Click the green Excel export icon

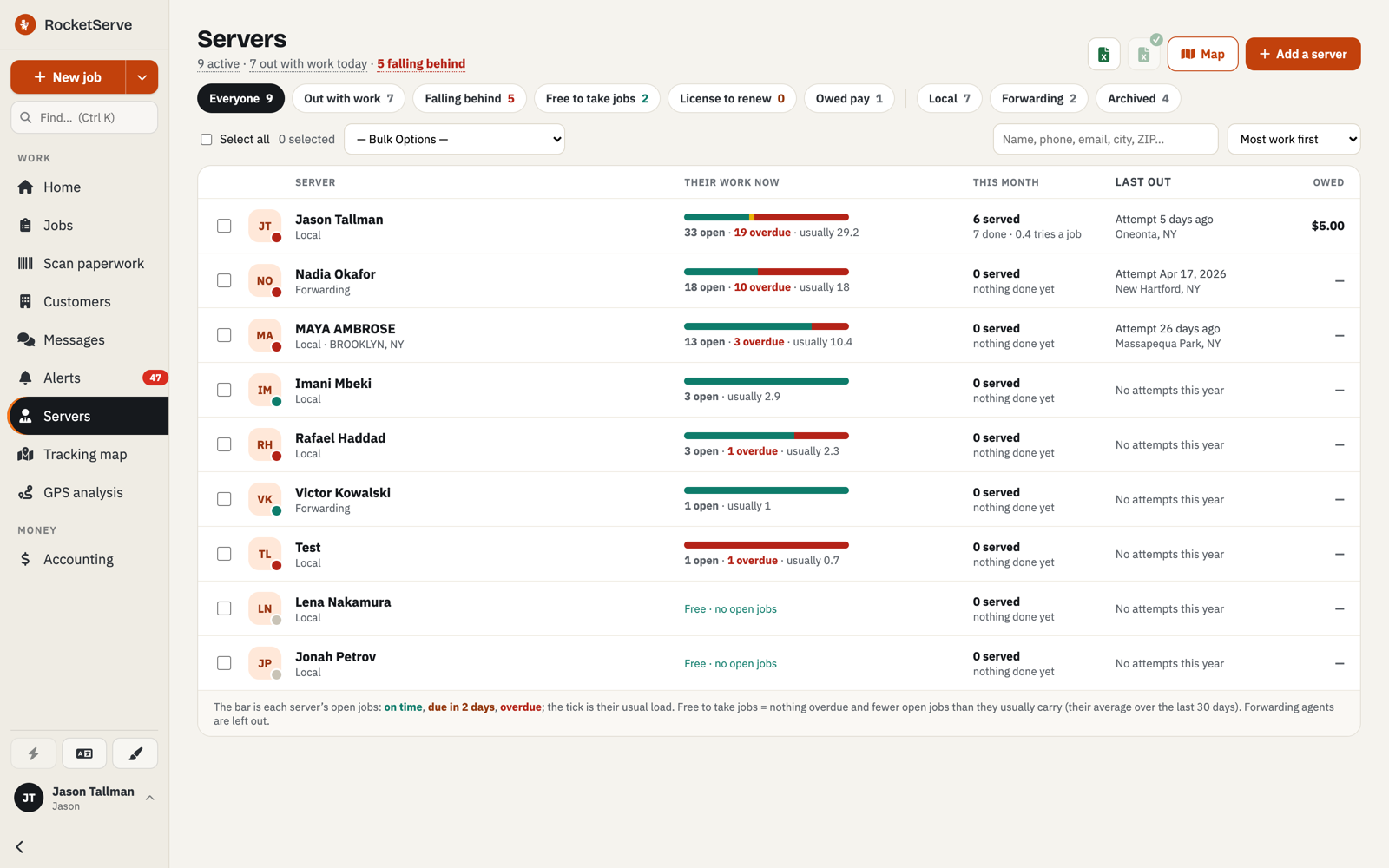(1103, 54)
